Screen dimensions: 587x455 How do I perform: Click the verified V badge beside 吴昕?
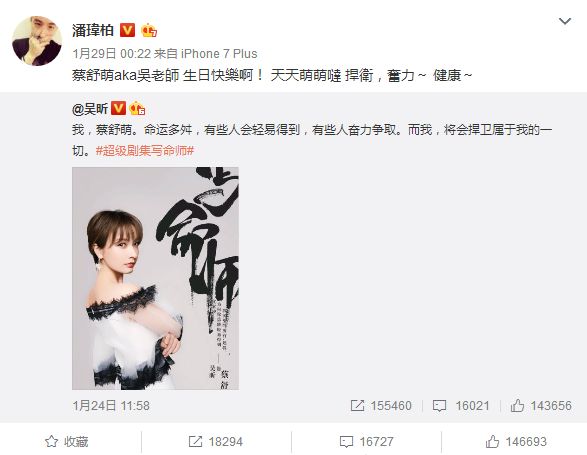pyautogui.click(x=118, y=108)
